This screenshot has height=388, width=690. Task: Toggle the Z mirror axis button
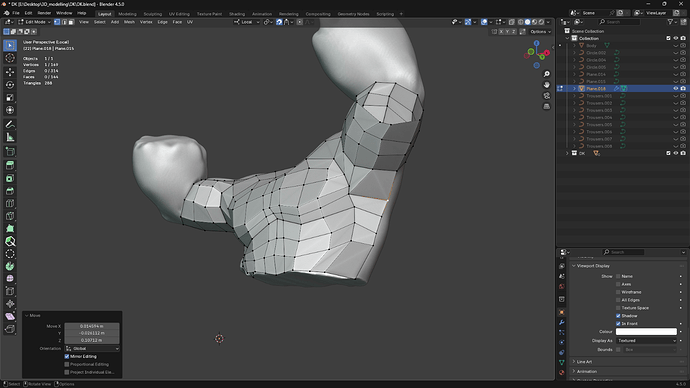tap(514, 32)
